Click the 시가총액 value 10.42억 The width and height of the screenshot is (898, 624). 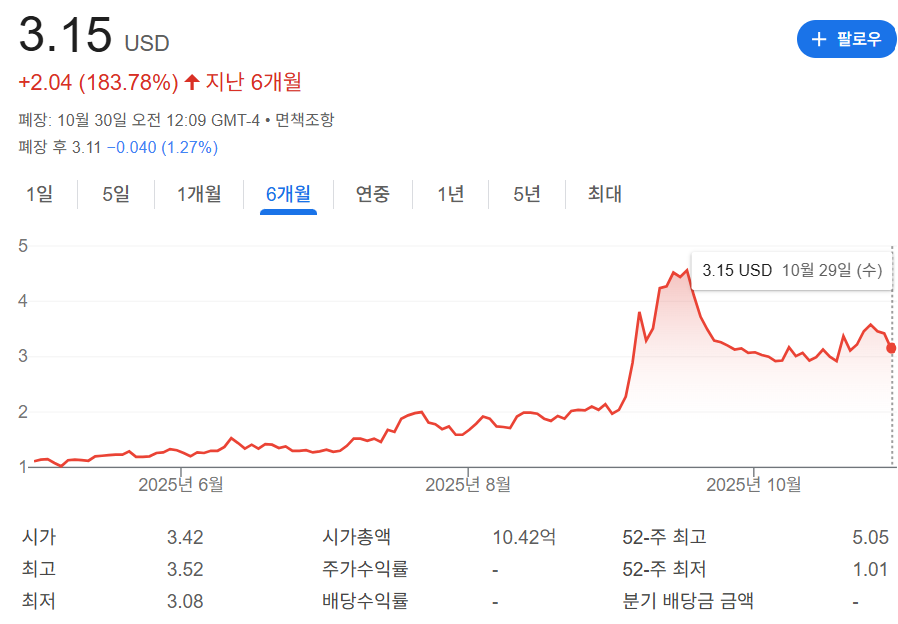click(x=524, y=537)
